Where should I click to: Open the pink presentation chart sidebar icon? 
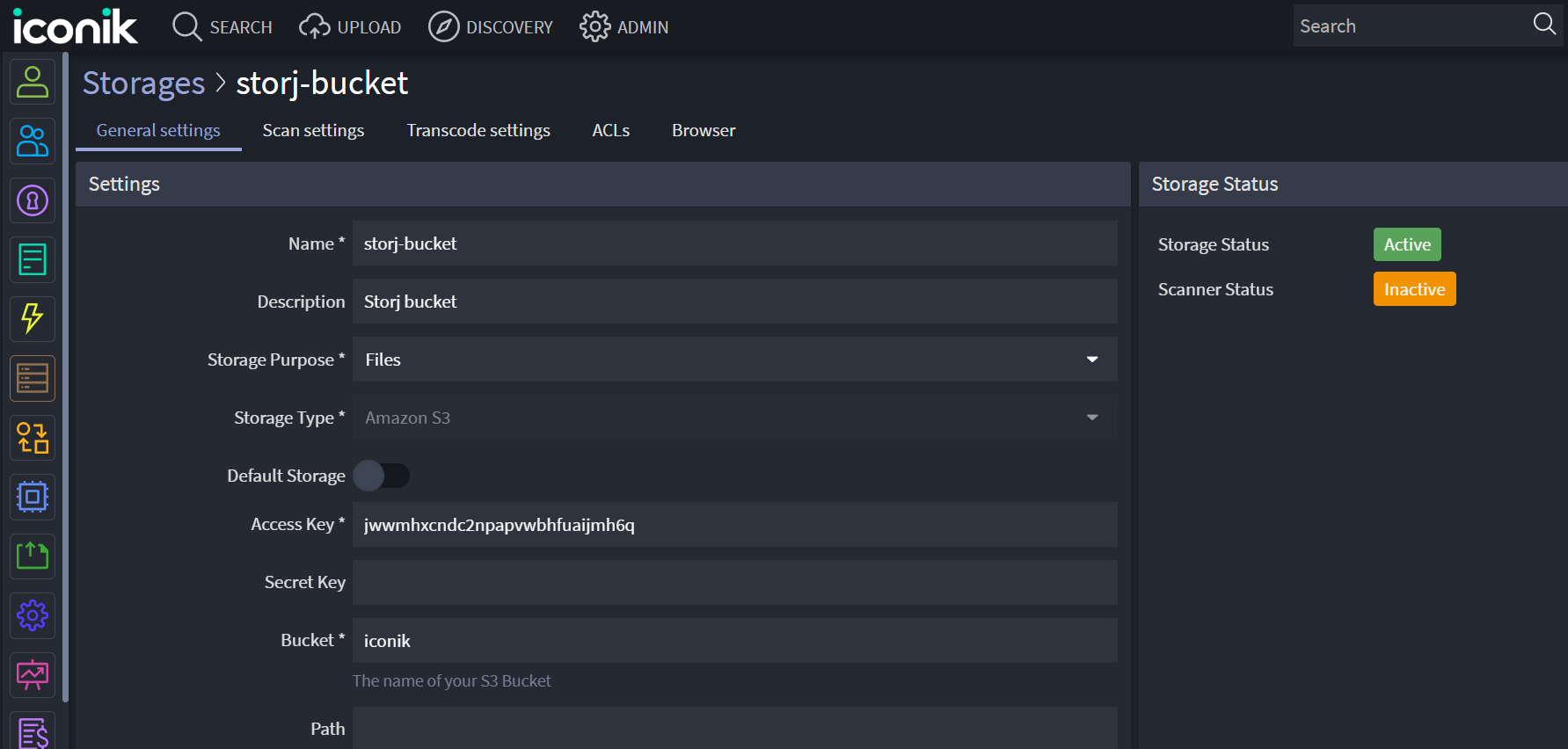pos(33,675)
